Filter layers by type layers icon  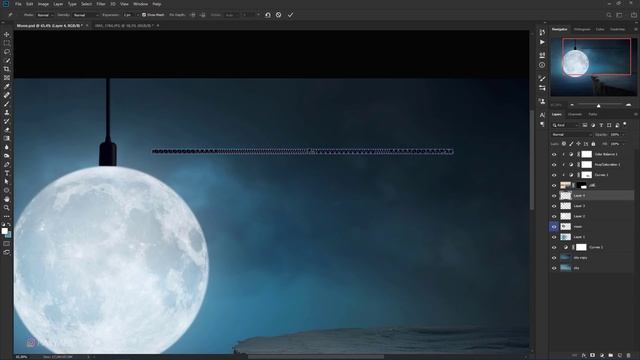601,125
